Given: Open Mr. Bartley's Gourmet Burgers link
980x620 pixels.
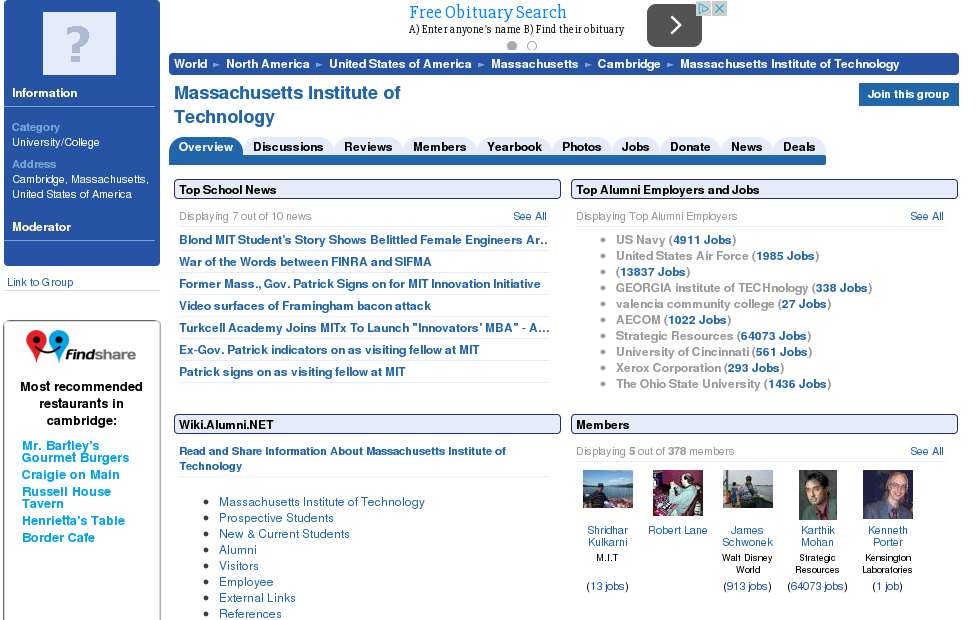Looking at the screenshot, I should pyautogui.click(x=76, y=451).
